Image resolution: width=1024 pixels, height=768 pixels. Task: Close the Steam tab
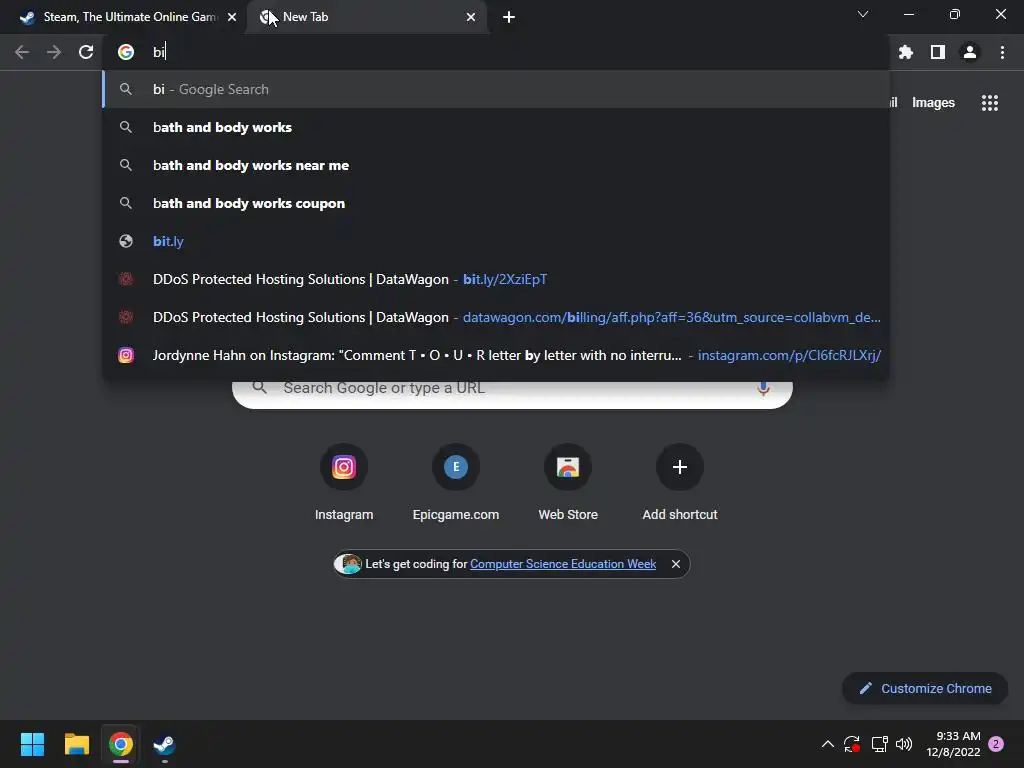232,17
